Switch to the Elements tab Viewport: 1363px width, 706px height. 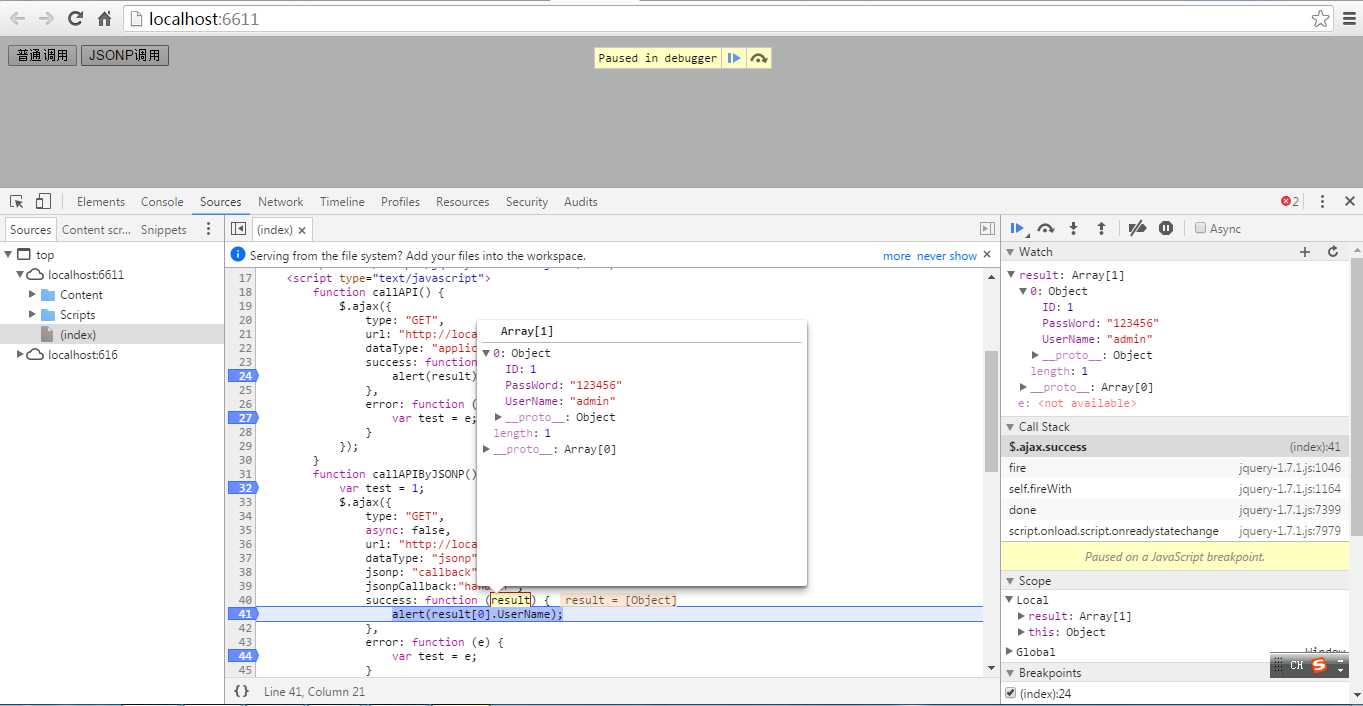point(101,201)
